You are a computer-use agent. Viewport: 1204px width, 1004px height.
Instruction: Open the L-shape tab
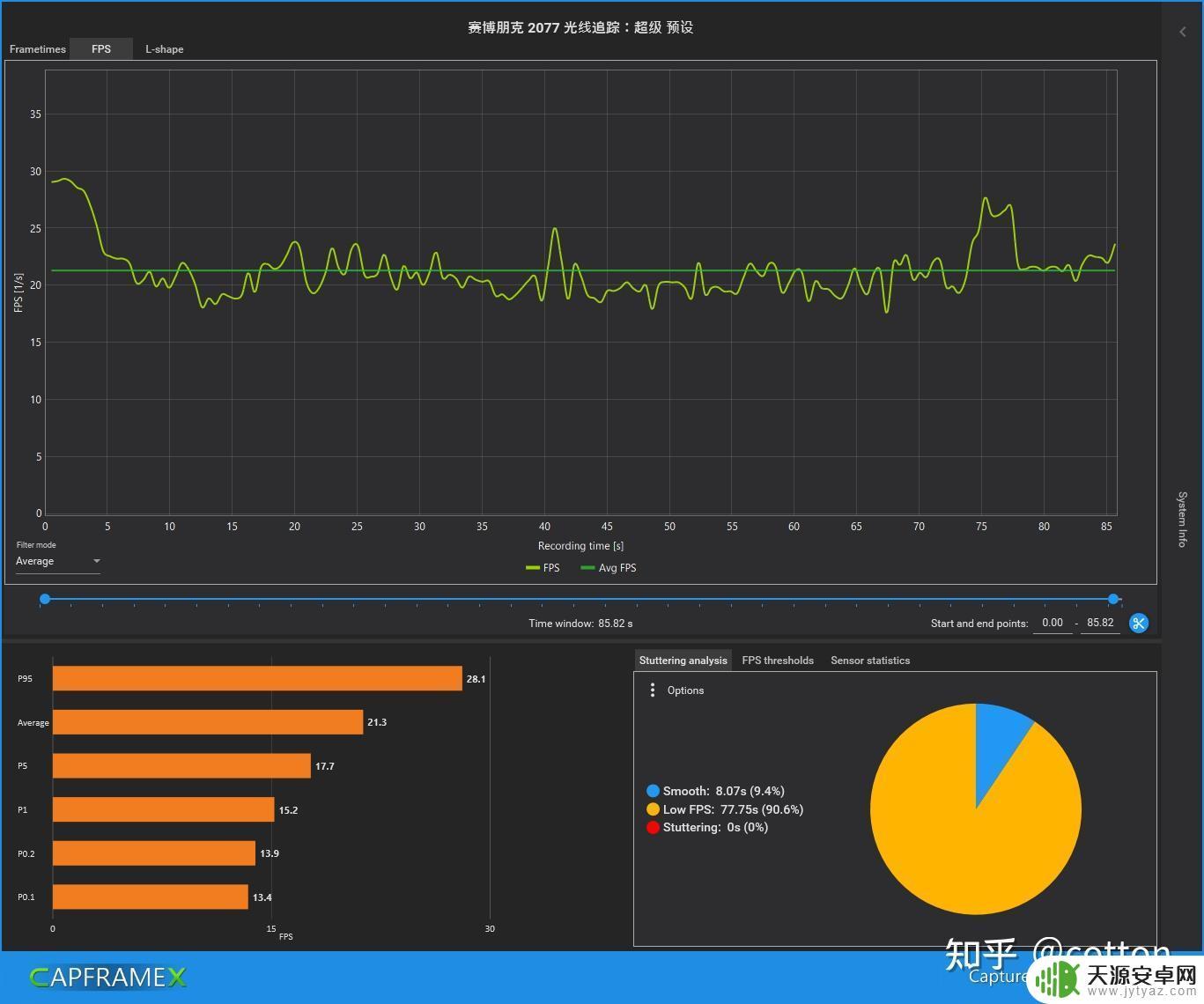(165, 49)
